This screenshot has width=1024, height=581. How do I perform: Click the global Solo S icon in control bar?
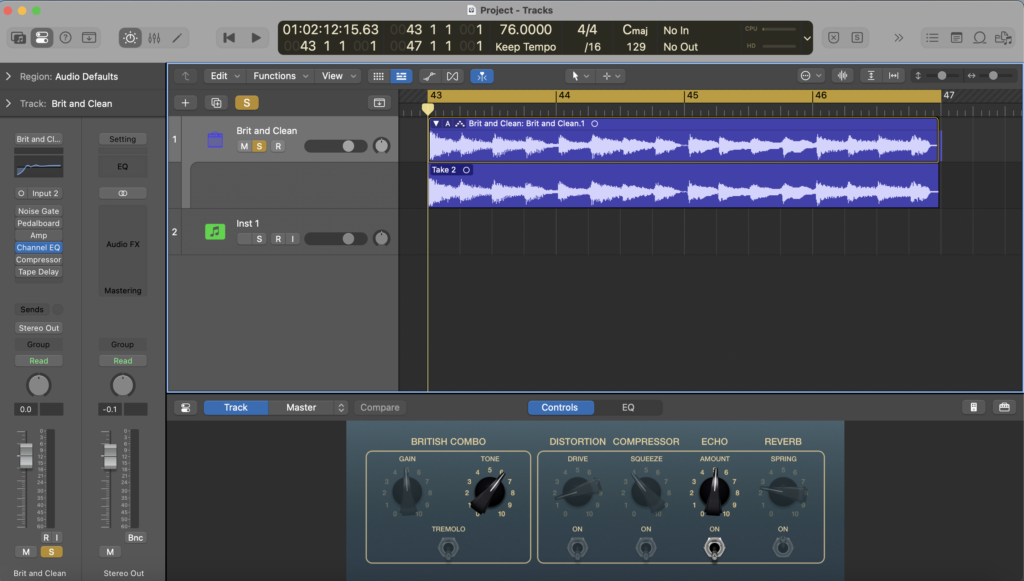(x=857, y=38)
